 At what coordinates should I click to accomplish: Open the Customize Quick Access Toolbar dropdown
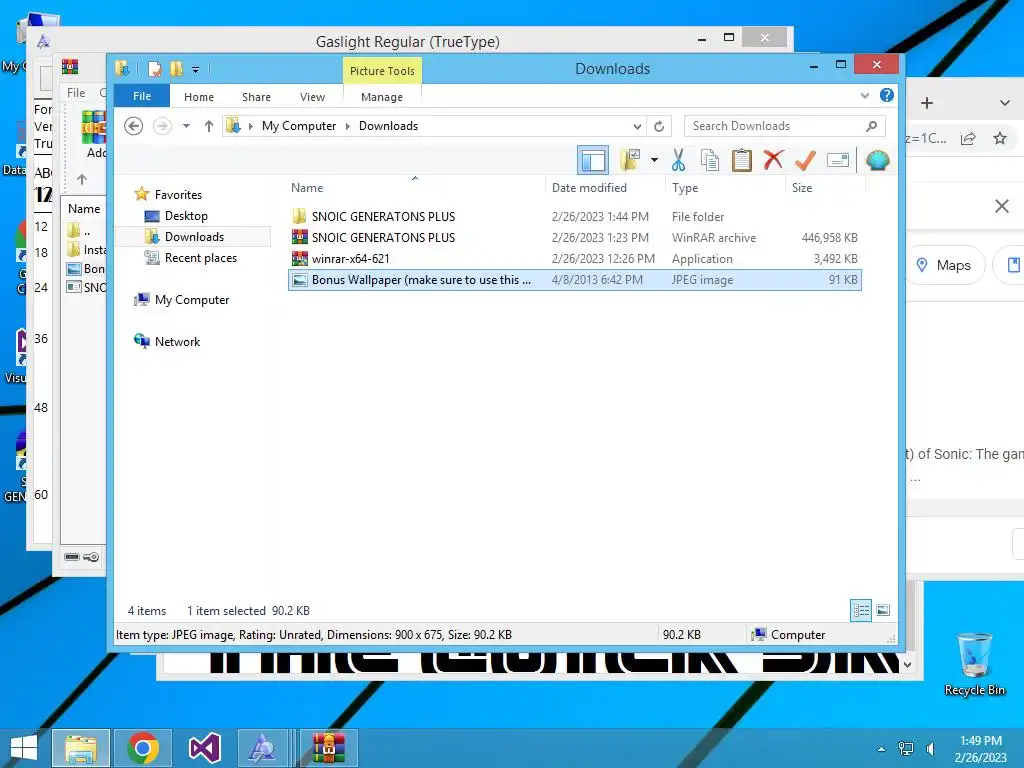click(x=195, y=69)
